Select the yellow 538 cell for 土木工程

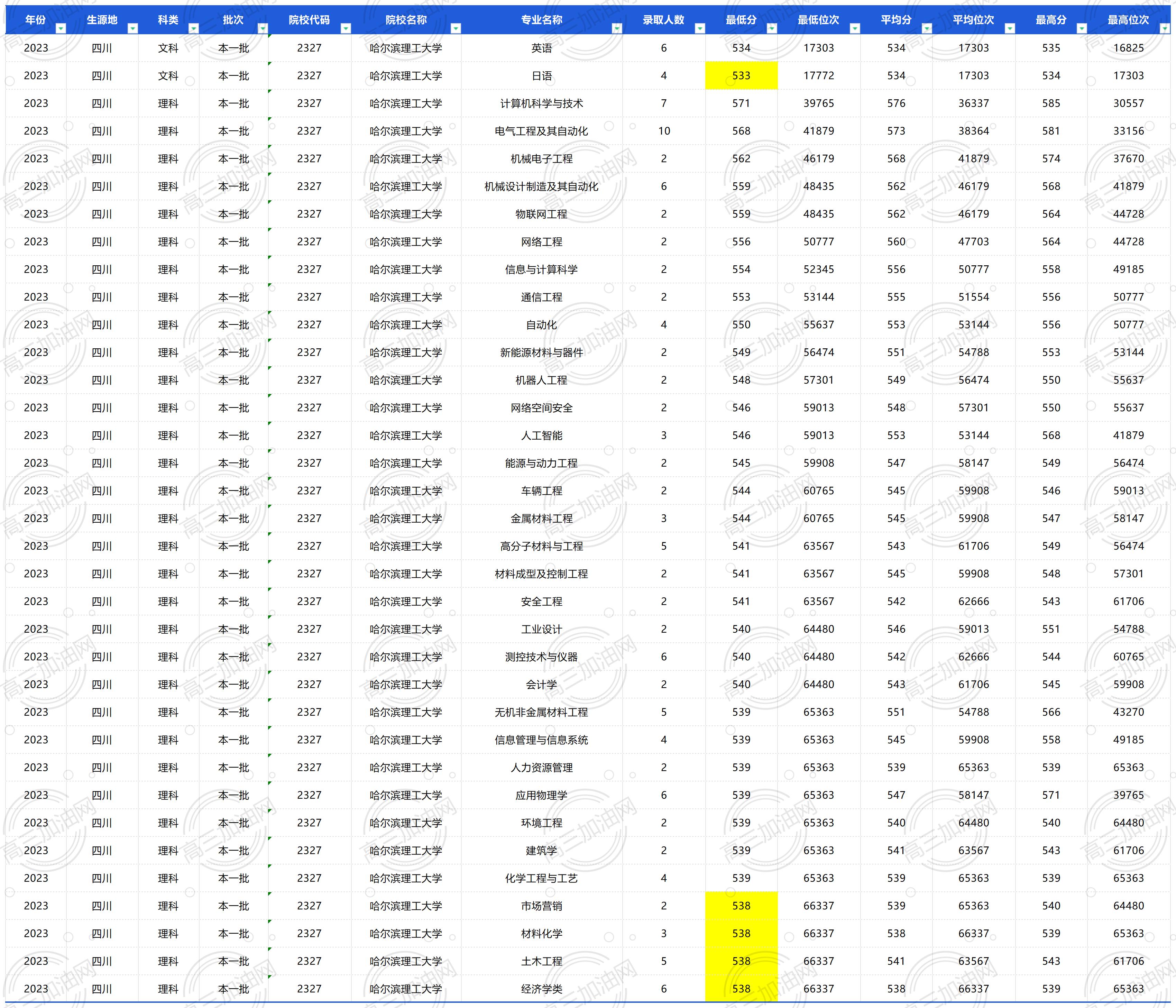pos(741,961)
